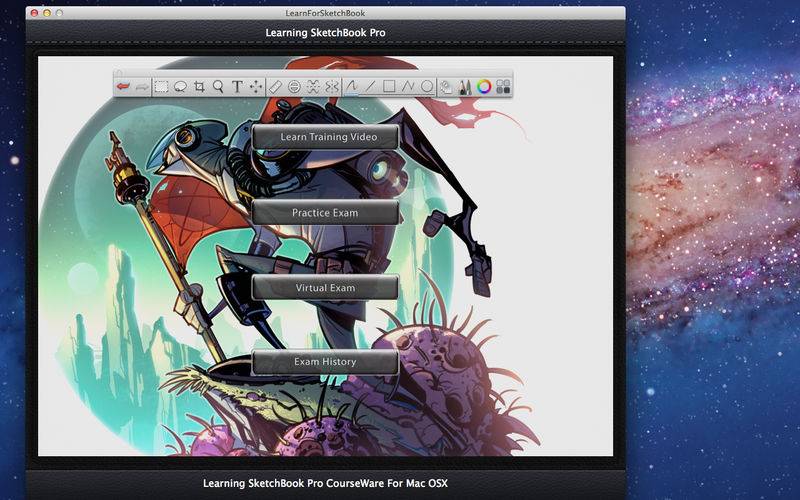Click the red Undo arrow in the toolbar

coord(123,87)
